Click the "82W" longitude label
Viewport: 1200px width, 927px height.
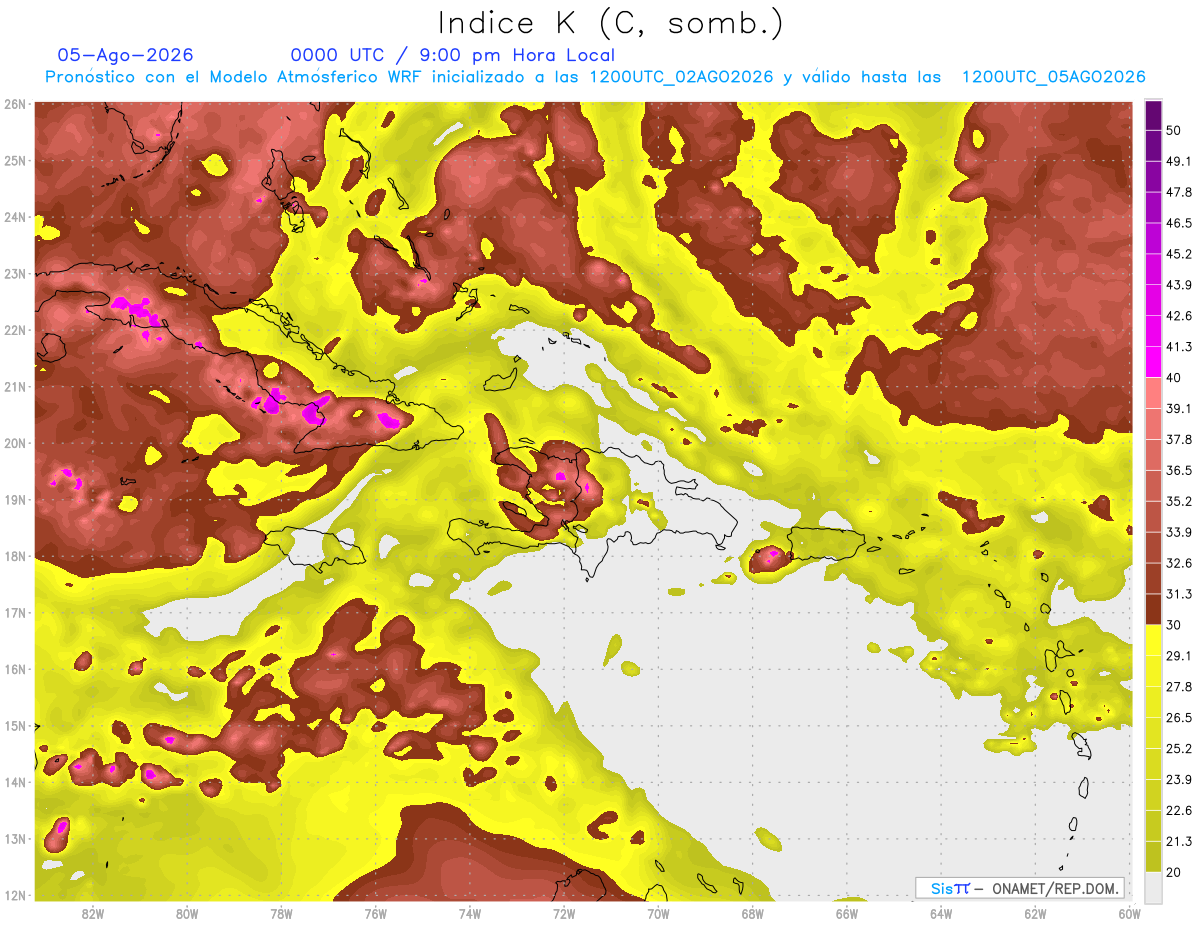pyautogui.click(x=93, y=913)
